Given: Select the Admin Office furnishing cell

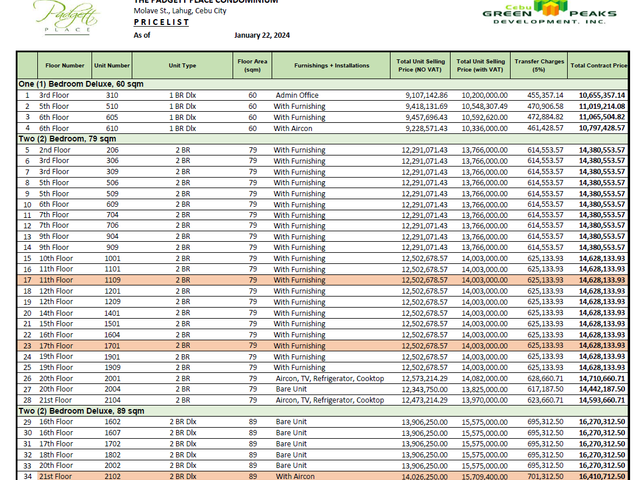Looking at the screenshot, I should coord(297,95).
